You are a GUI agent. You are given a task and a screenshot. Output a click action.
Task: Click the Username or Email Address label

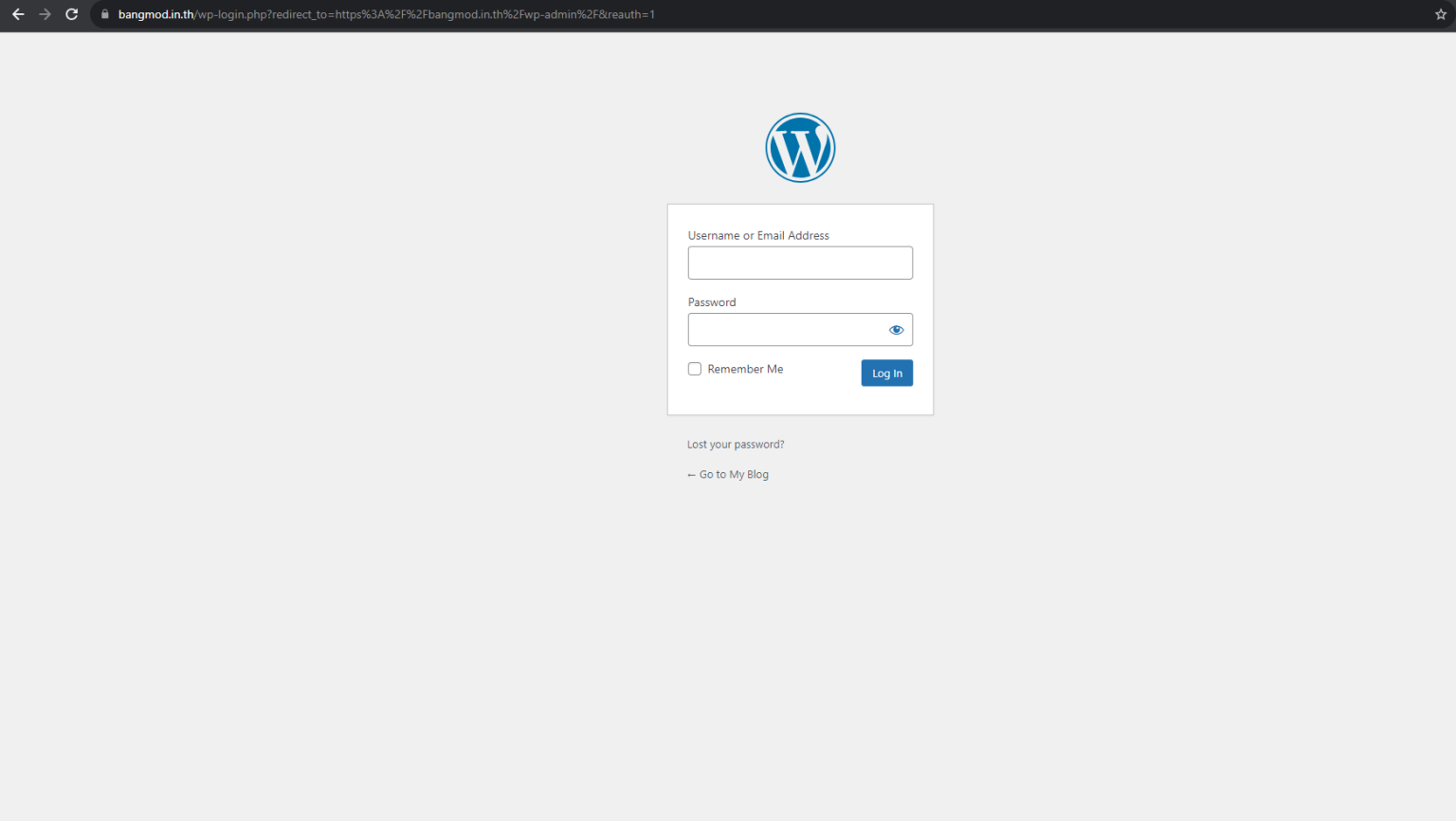click(x=758, y=235)
